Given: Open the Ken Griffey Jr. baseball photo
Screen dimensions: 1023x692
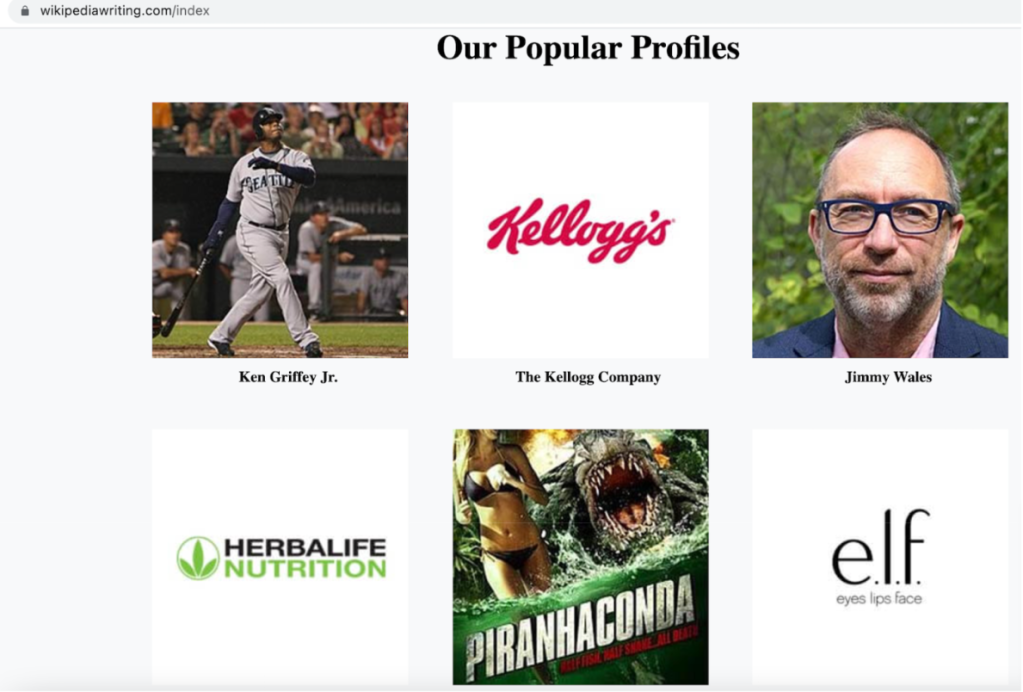Looking at the screenshot, I should tap(280, 230).
